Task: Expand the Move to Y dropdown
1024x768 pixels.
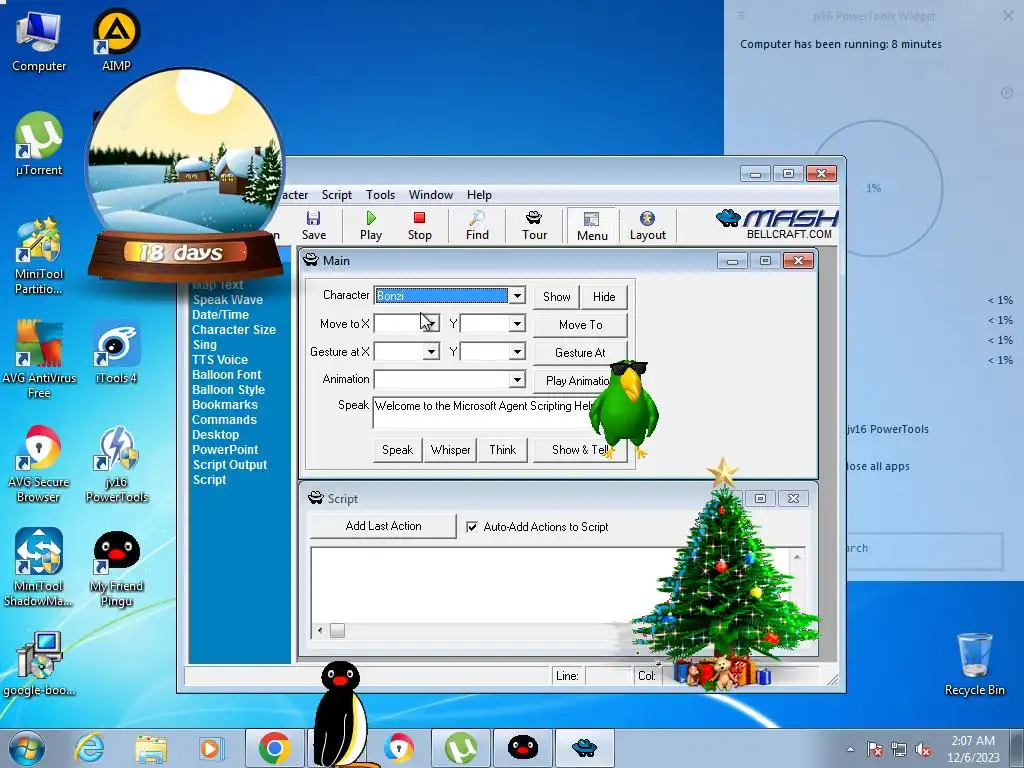Action: [x=517, y=323]
